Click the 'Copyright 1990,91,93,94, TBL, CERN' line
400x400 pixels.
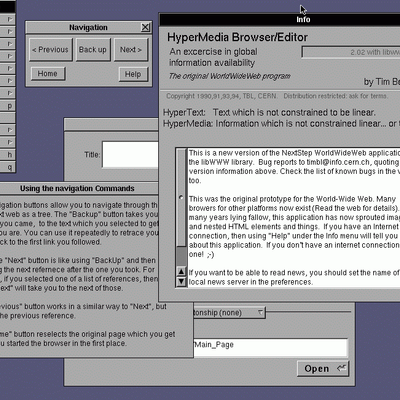221,96
